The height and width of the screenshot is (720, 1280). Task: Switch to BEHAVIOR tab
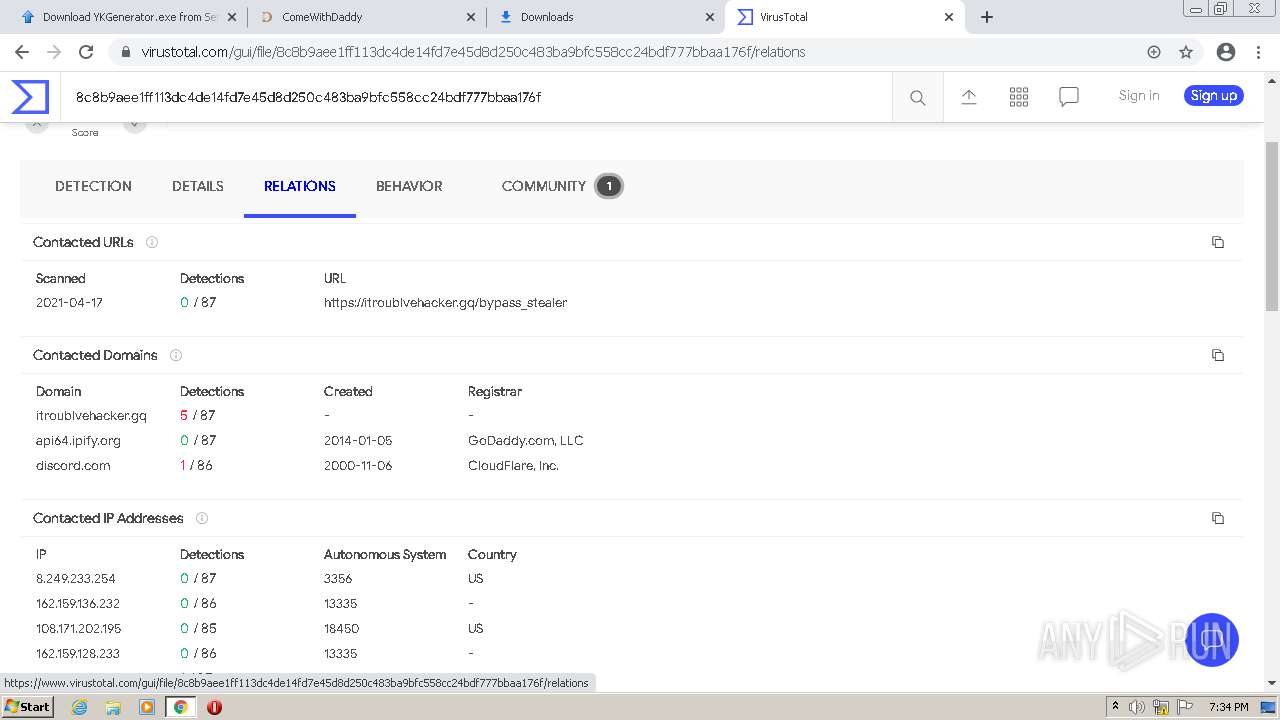click(409, 186)
